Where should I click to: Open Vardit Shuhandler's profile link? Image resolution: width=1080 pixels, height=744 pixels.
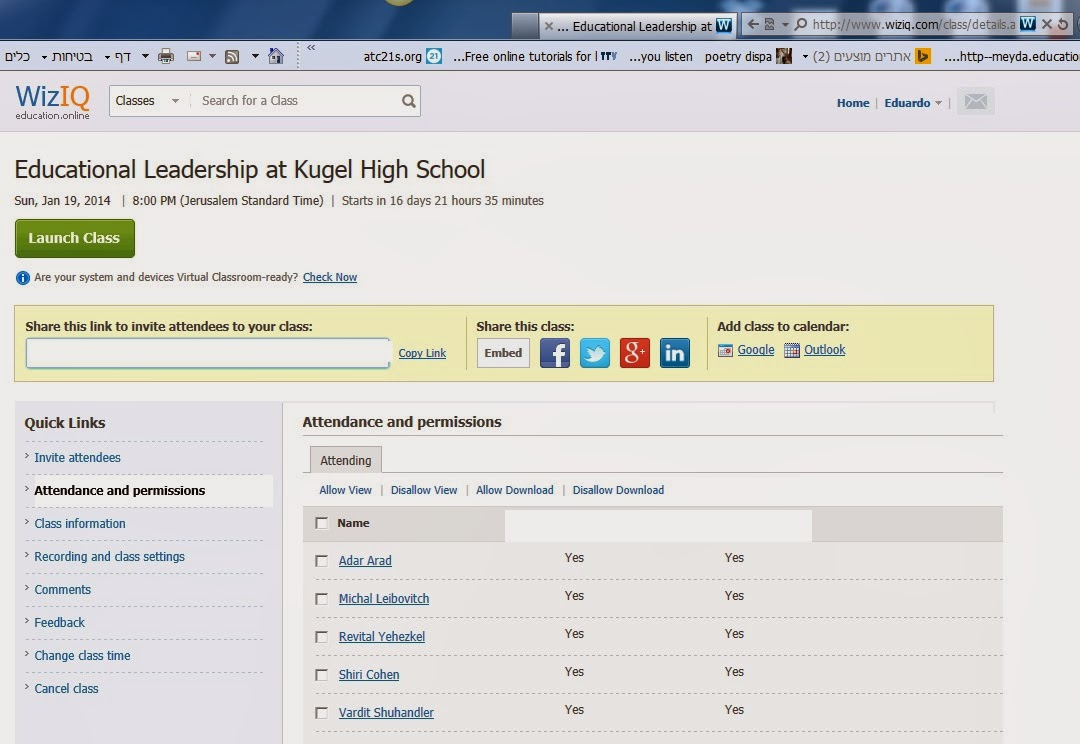[386, 712]
